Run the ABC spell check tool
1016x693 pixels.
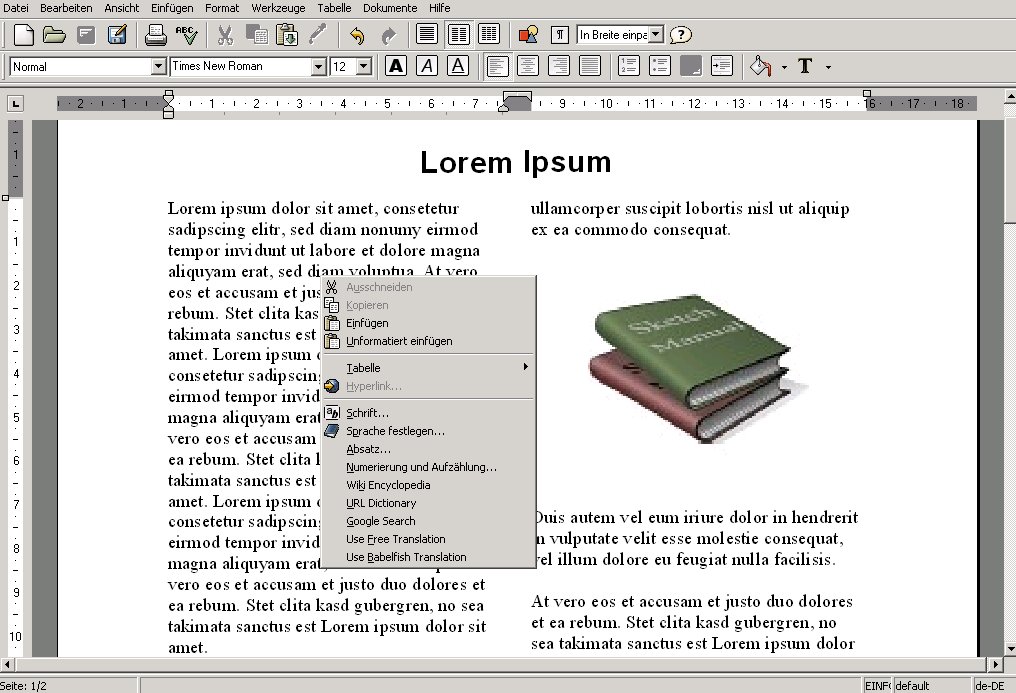tap(186, 35)
